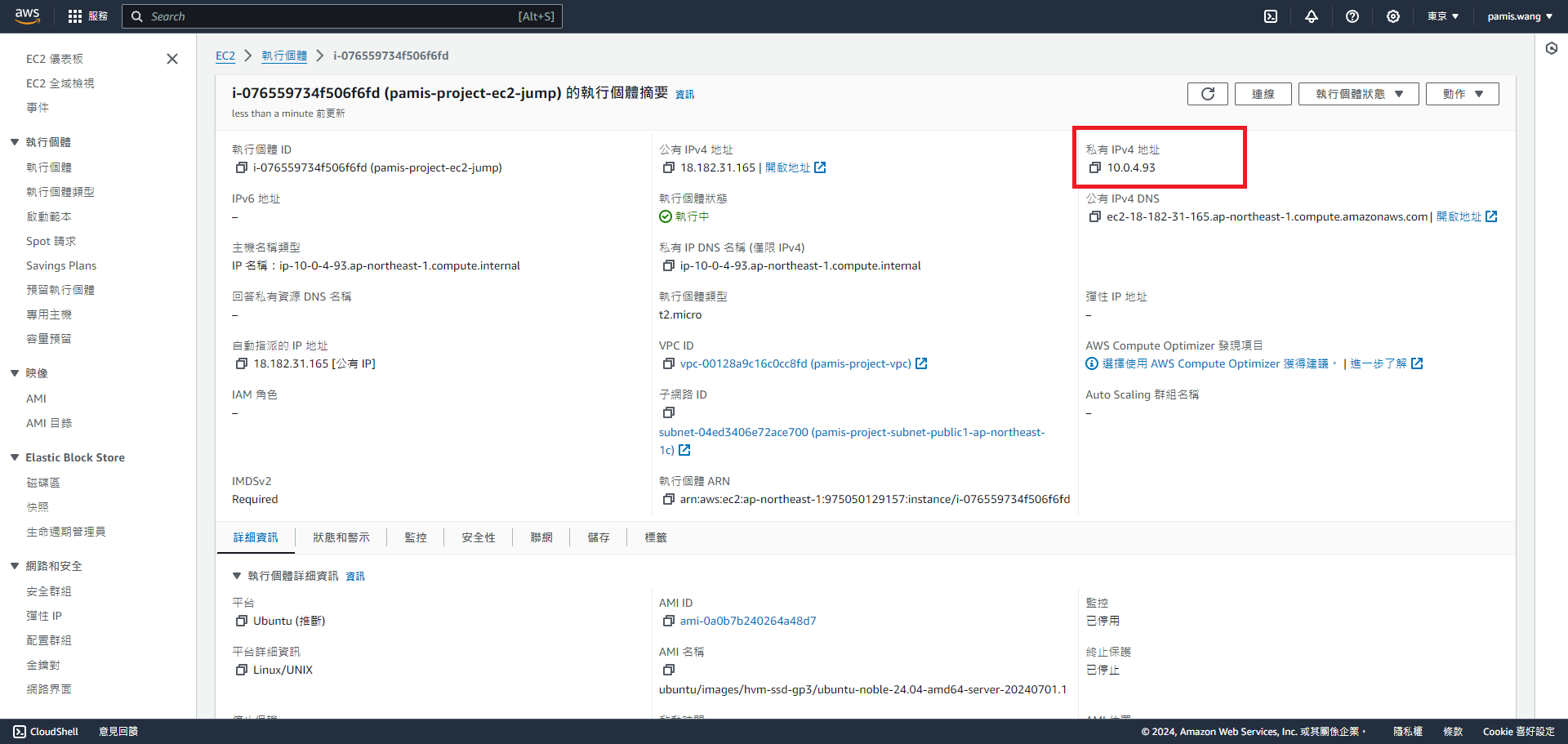Image resolution: width=1568 pixels, height=744 pixels.
Task: Open the settings gear icon
Action: point(1393,16)
